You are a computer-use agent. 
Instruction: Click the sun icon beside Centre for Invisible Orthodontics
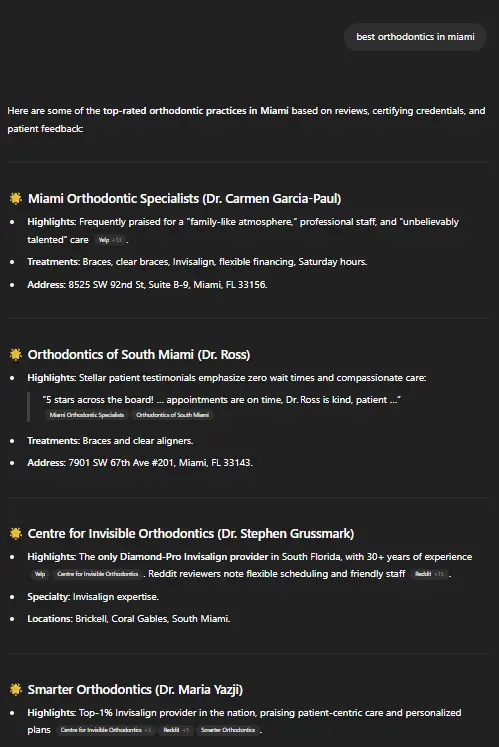(x=16, y=534)
